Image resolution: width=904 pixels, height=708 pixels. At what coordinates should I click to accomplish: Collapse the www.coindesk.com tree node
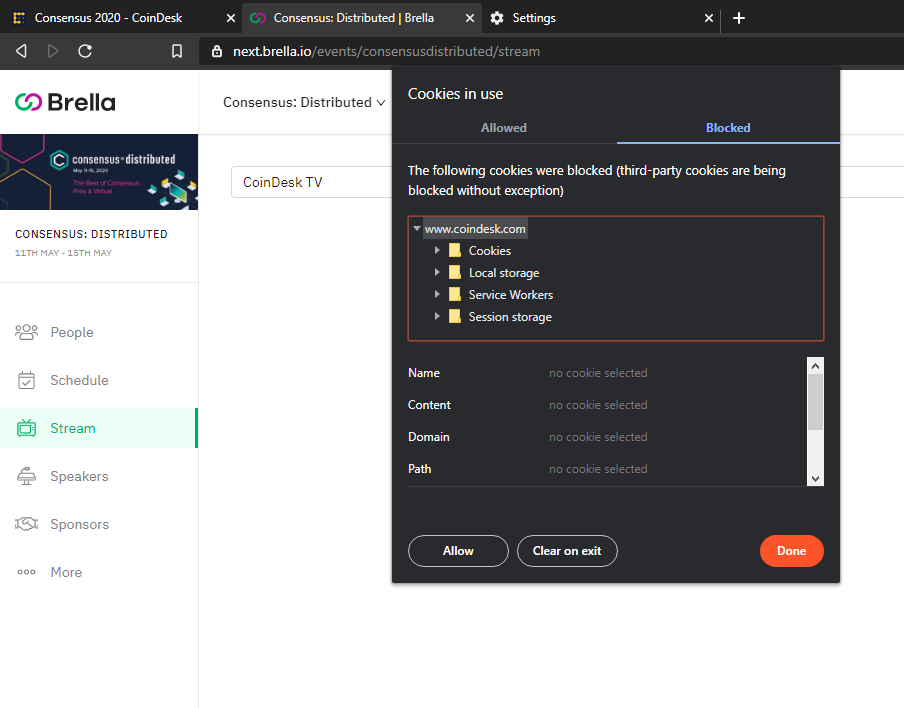[417, 229]
